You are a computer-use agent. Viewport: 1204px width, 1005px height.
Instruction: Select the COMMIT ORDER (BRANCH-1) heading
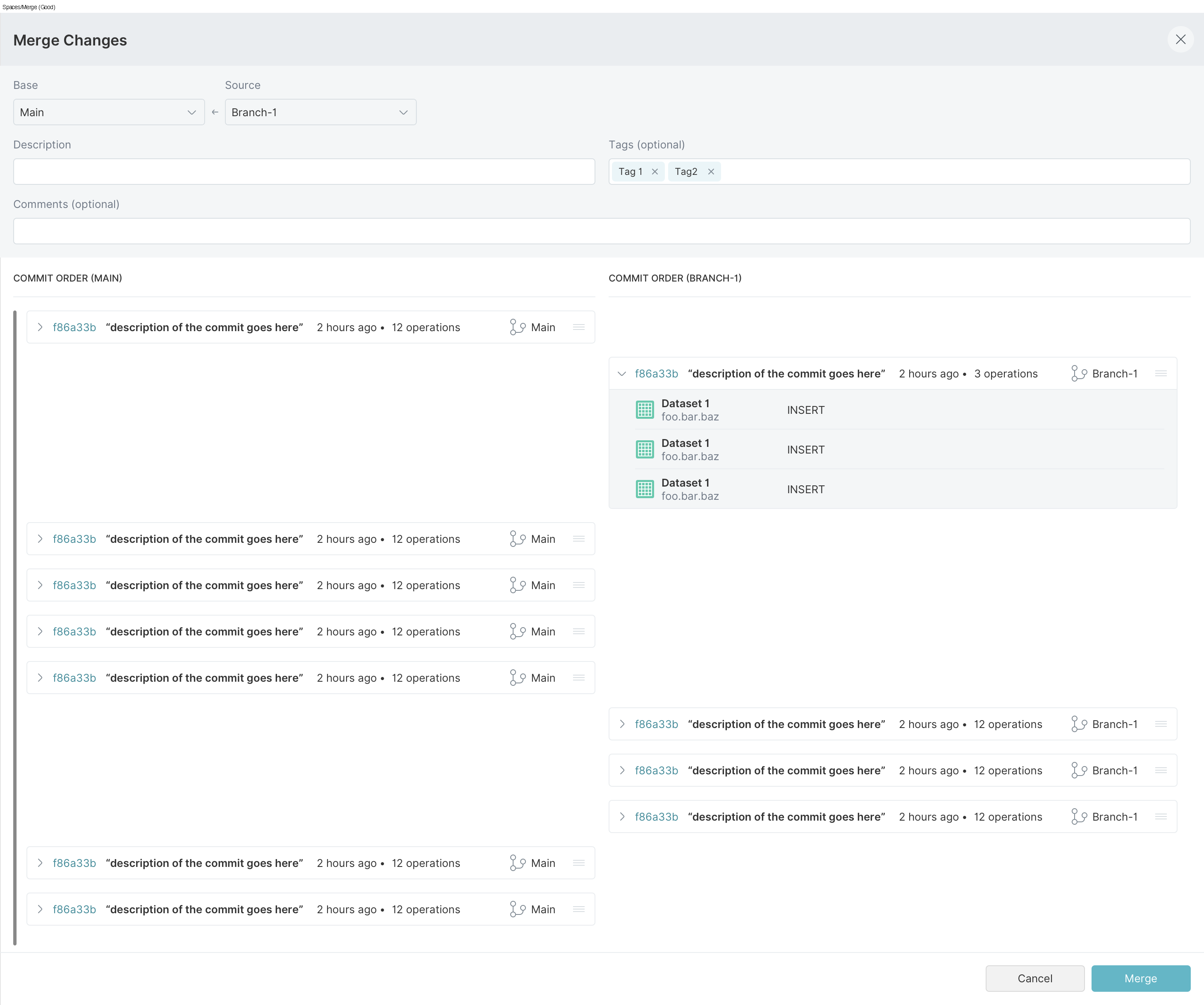click(x=675, y=278)
